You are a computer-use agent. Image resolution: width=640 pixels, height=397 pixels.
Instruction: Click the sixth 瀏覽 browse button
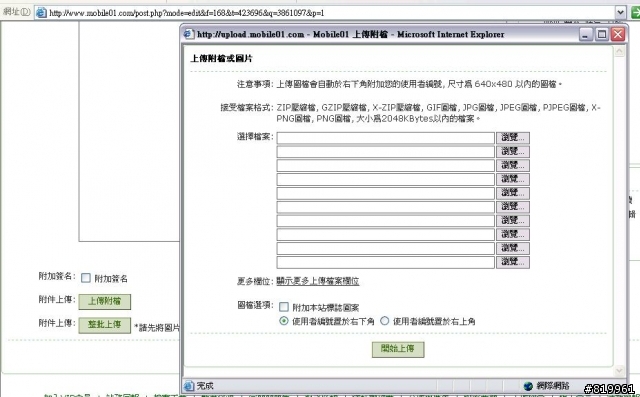coord(513,207)
